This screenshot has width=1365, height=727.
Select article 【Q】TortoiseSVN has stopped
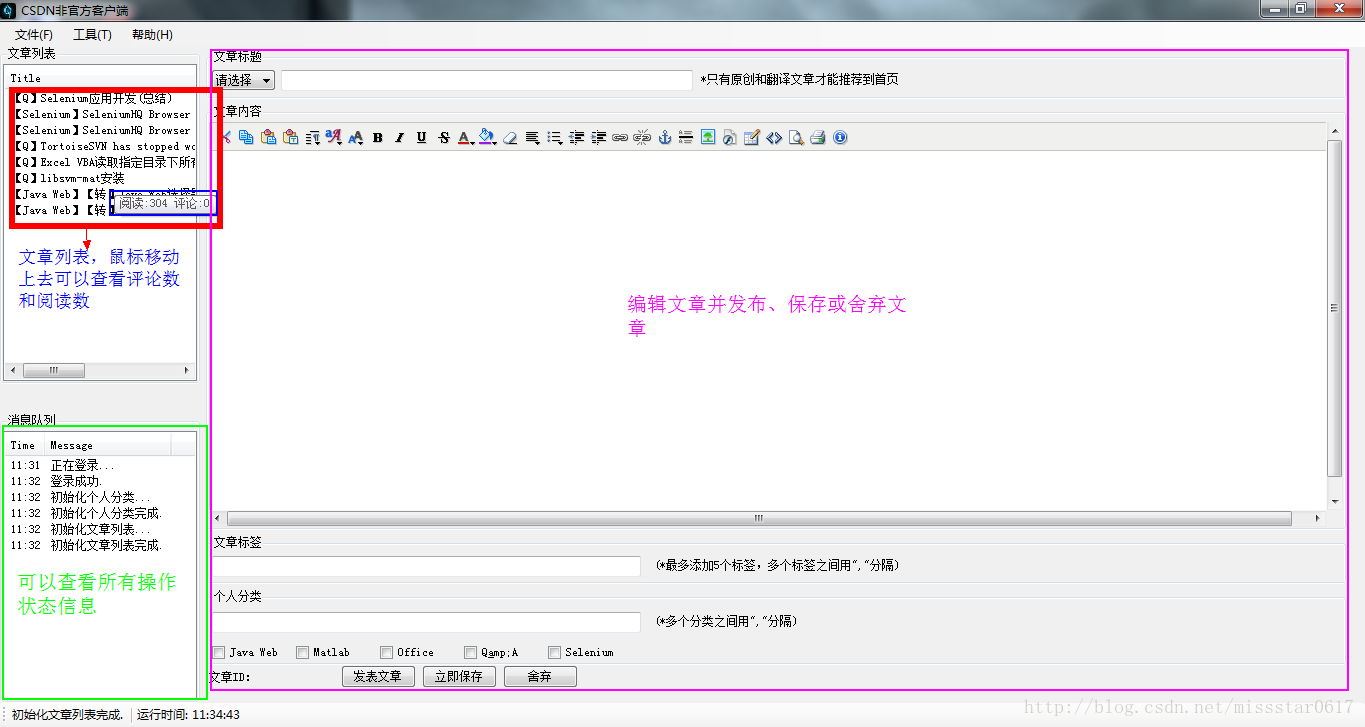(x=105, y=146)
